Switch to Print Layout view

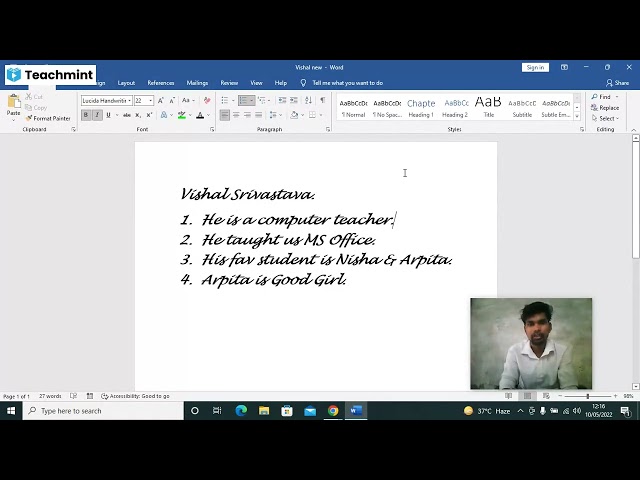tap(527, 396)
